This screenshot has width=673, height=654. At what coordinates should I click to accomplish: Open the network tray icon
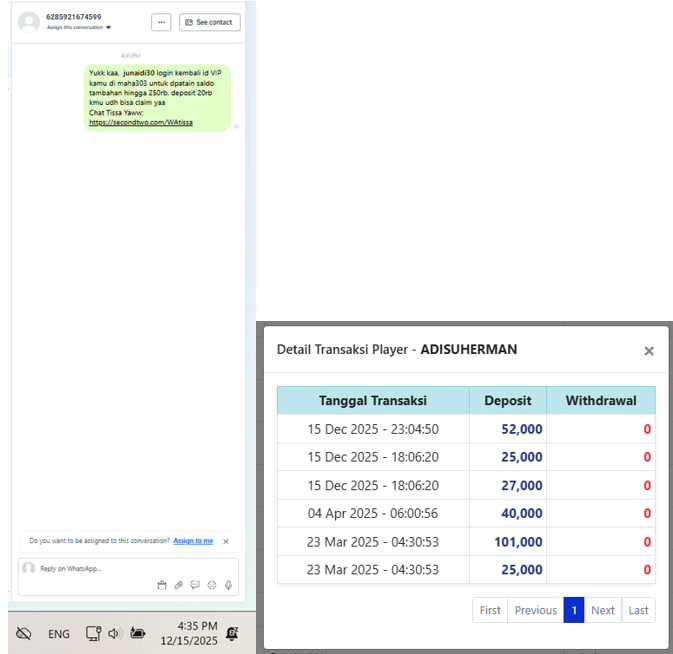(x=93, y=633)
